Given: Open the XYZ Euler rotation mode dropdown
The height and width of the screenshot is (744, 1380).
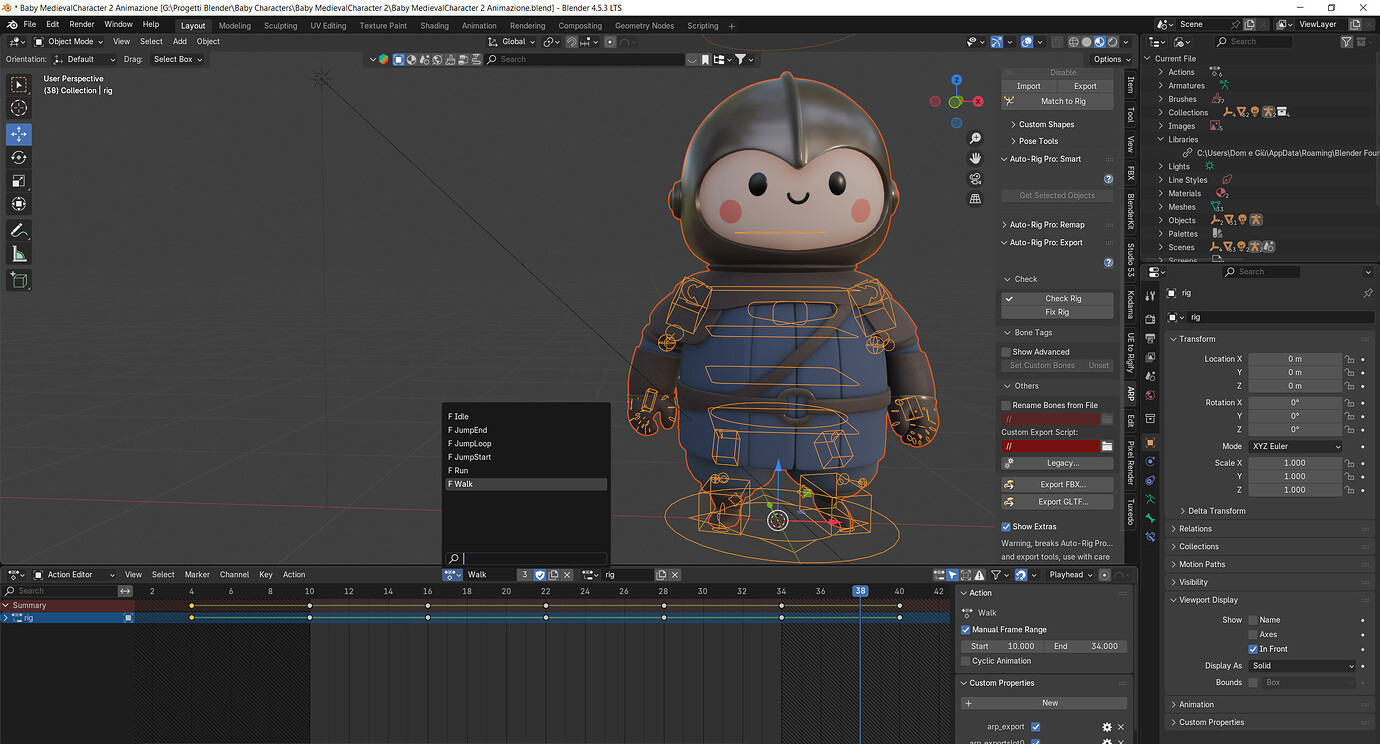Looking at the screenshot, I should [1295, 446].
